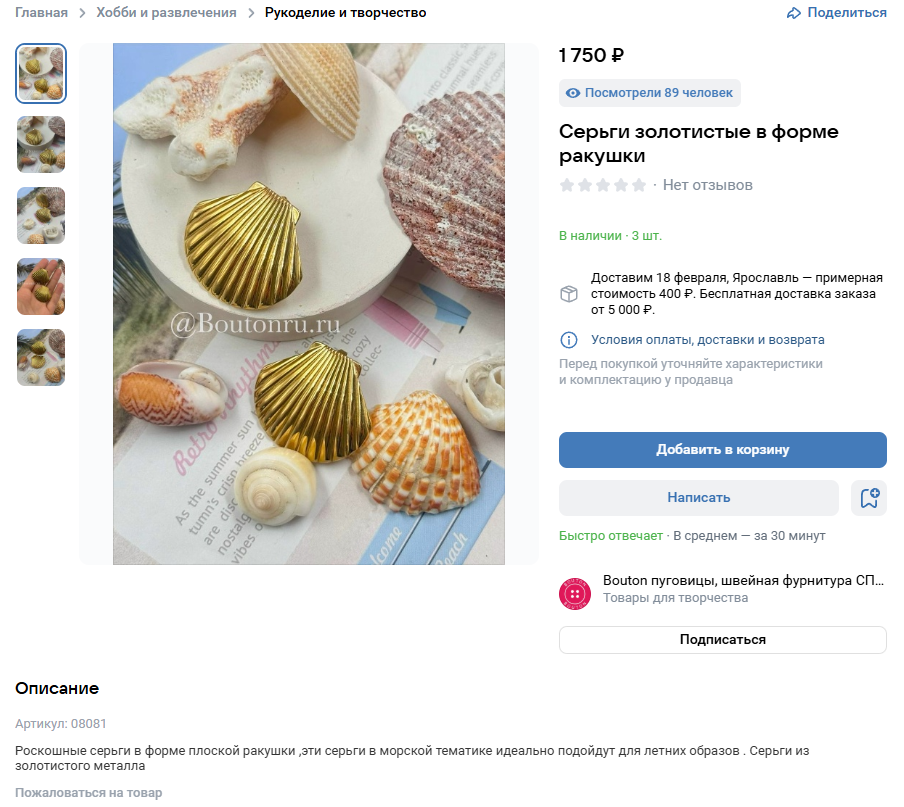
Task: Open Условия оплаты, доставки и возврата
Action: point(707,340)
